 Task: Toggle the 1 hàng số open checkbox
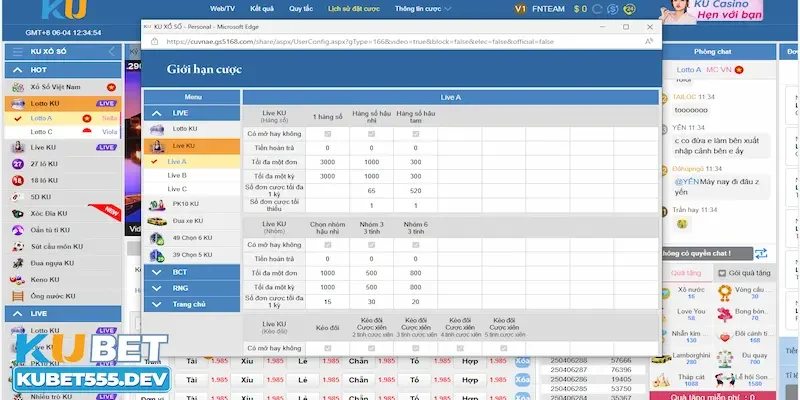pyautogui.click(x=327, y=132)
